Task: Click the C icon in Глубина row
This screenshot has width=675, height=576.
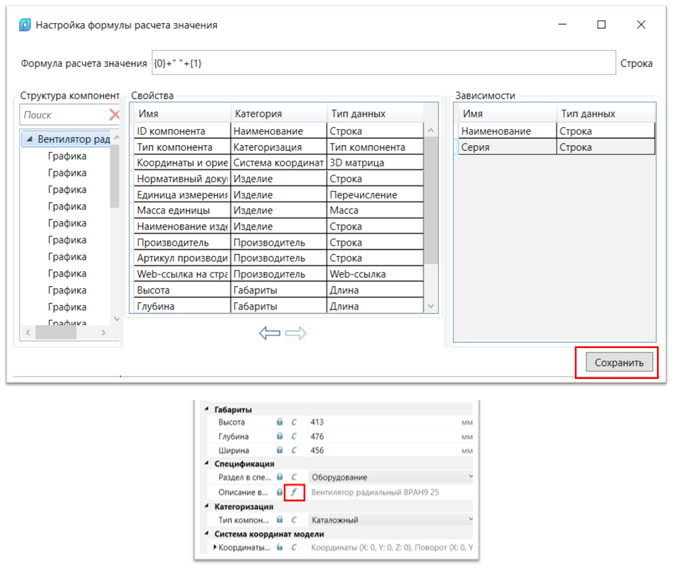Action: (294, 436)
